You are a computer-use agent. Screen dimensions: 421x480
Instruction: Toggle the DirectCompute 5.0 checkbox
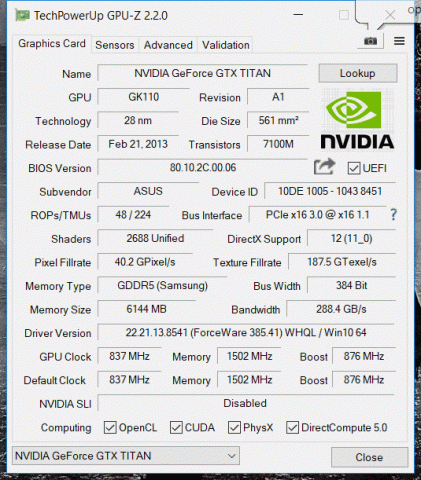point(292,427)
